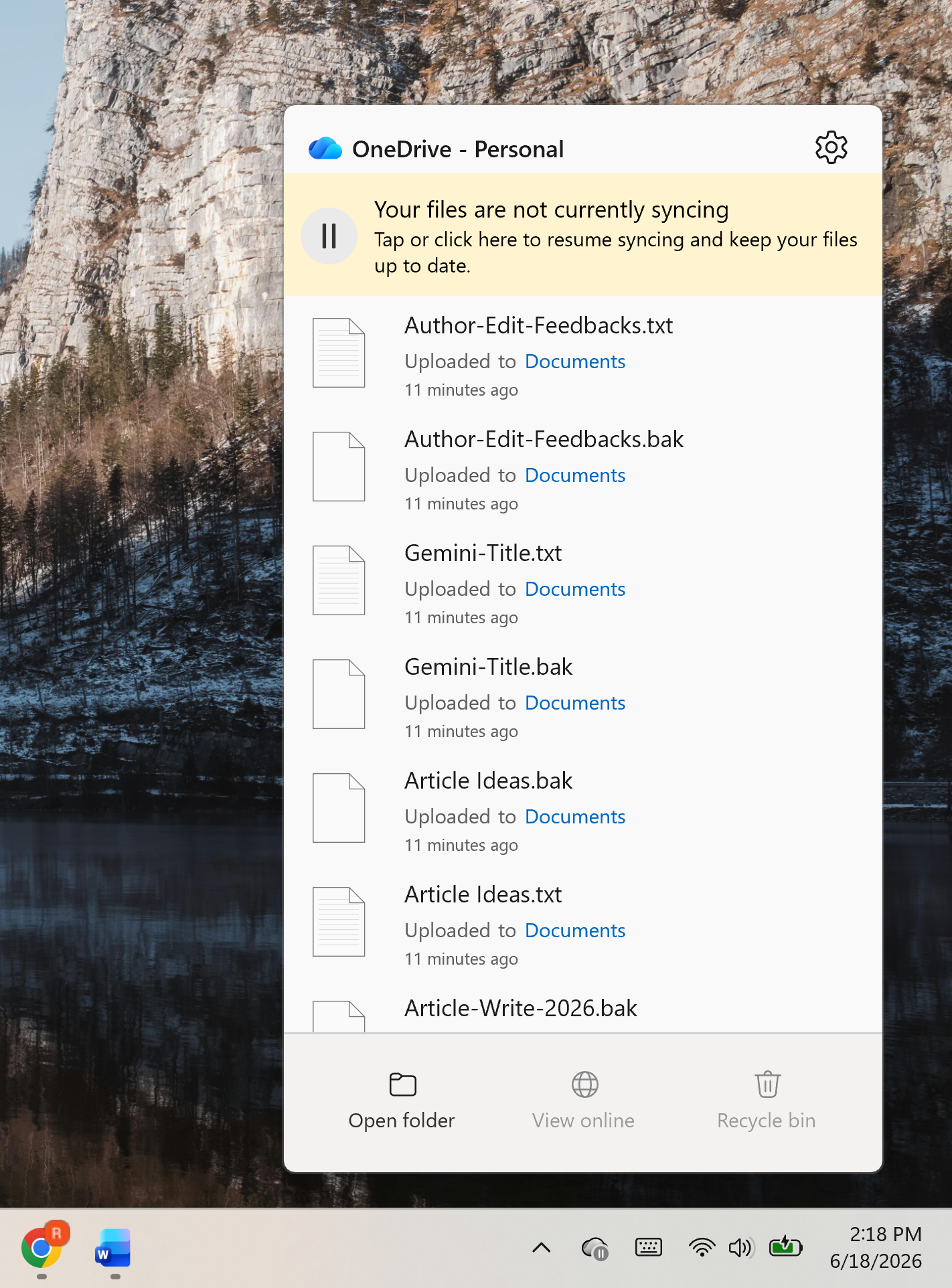Launch Google Chrome from the taskbar
The image size is (952, 1288).
coord(42,1248)
